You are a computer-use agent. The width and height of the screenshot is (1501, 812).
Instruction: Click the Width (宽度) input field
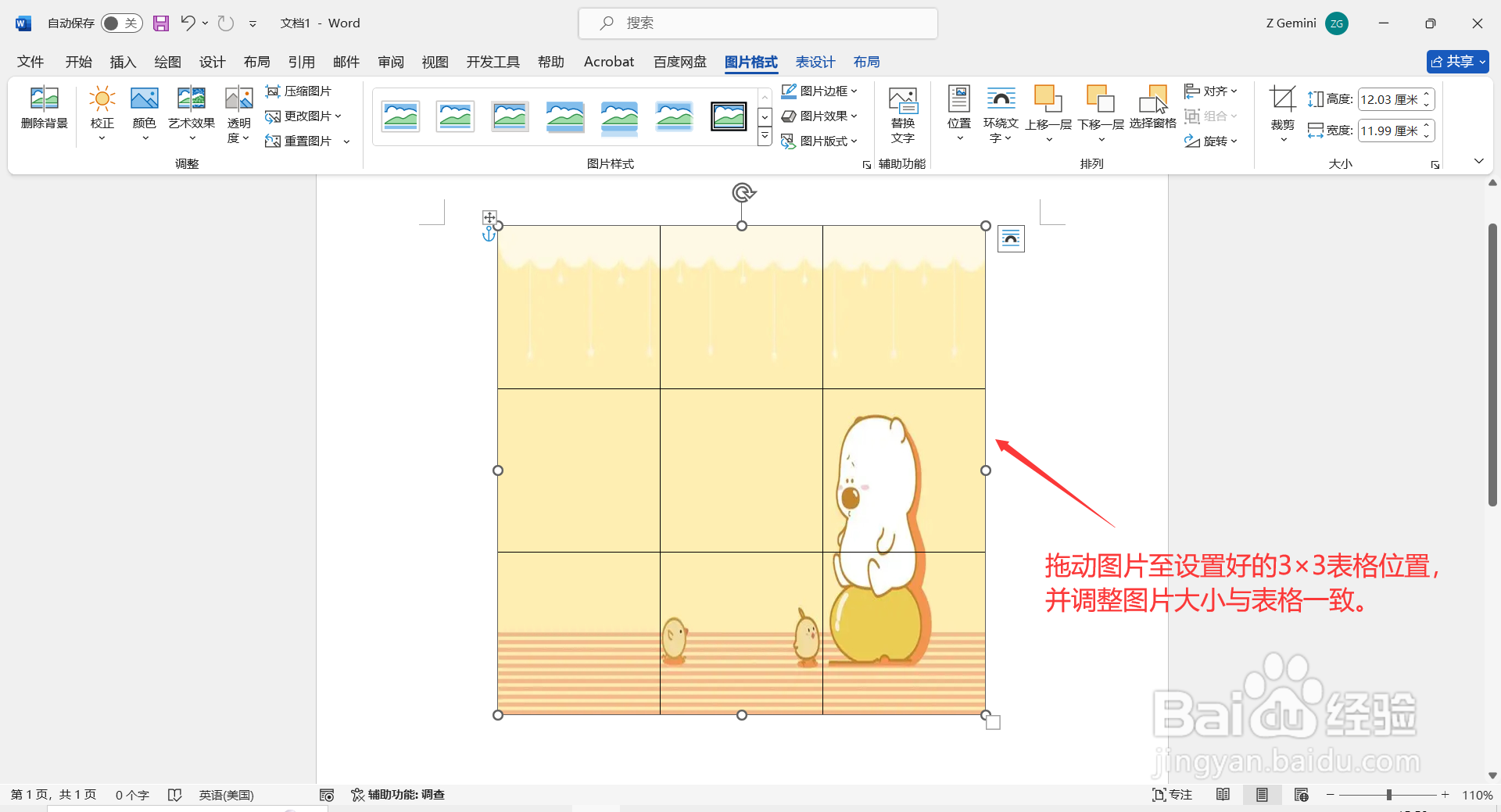[x=1389, y=131]
